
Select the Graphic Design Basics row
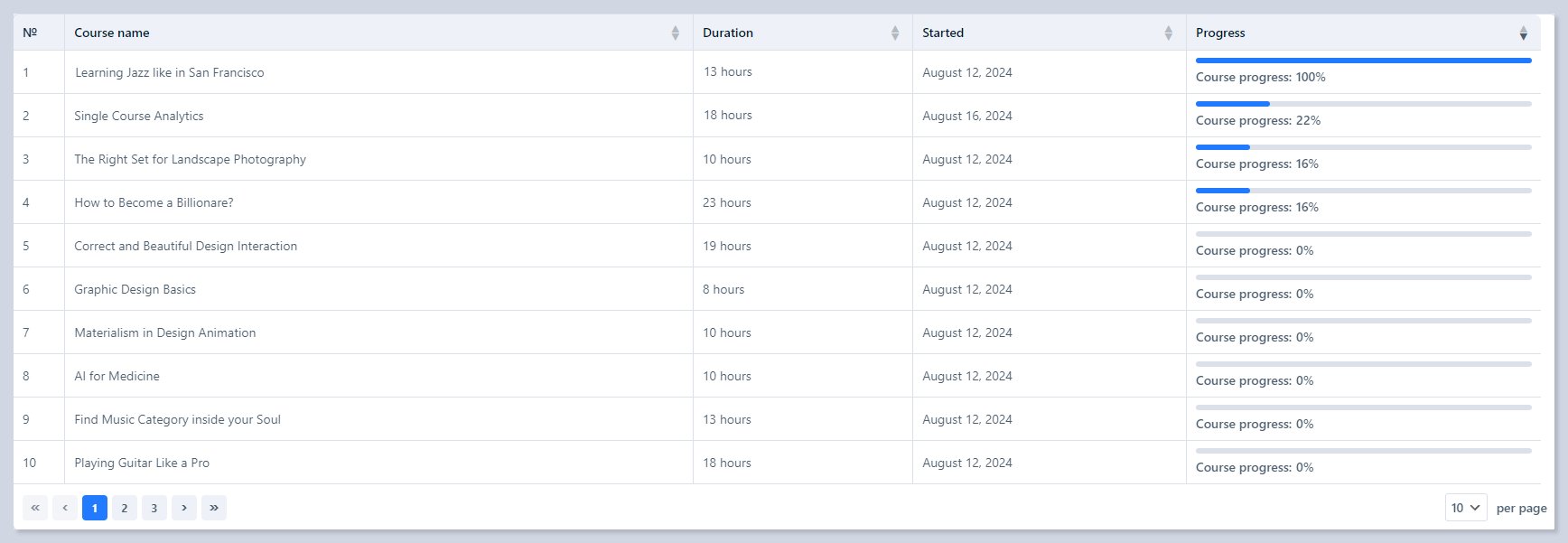(135, 289)
